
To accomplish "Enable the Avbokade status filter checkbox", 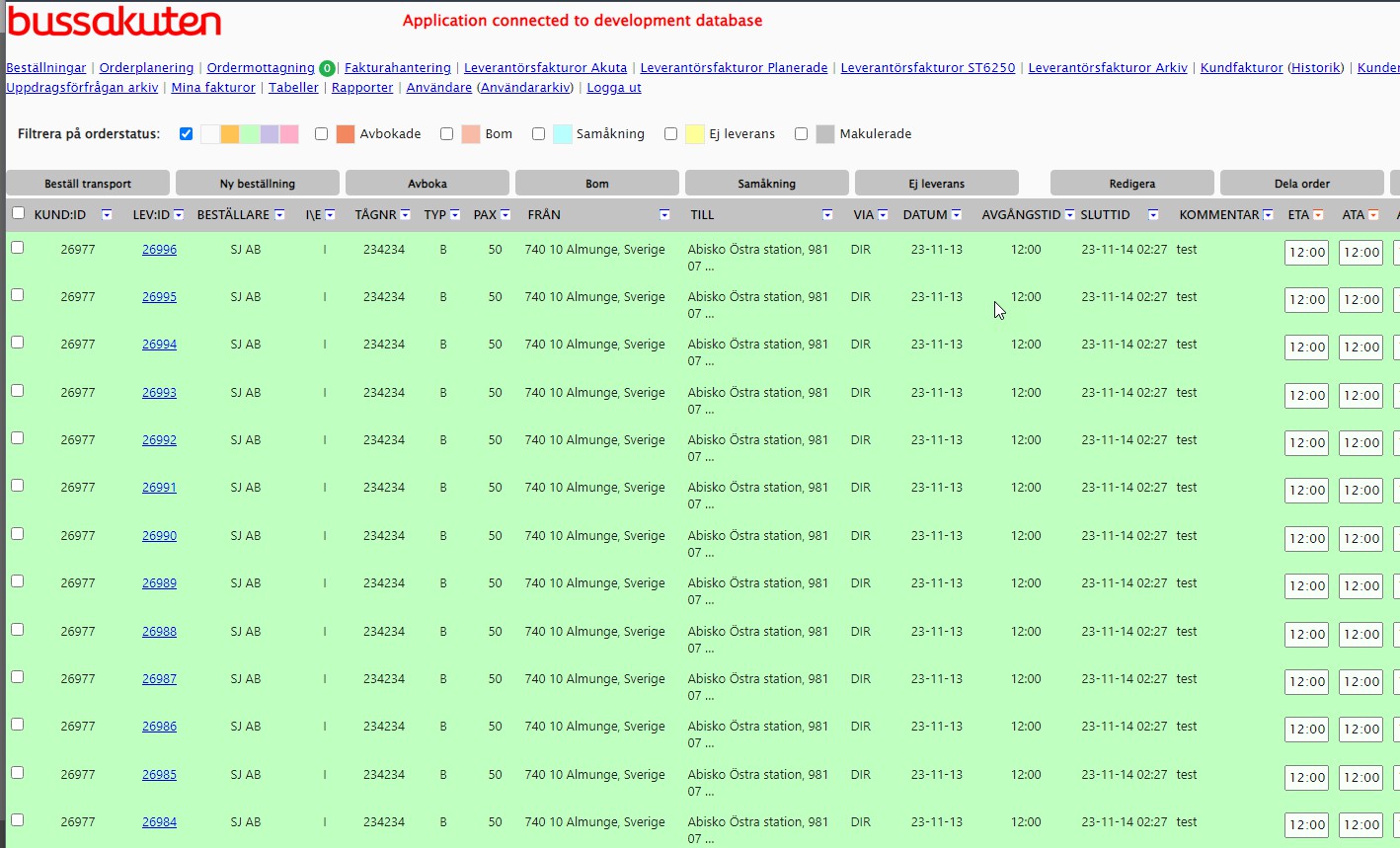I will tap(321, 133).
